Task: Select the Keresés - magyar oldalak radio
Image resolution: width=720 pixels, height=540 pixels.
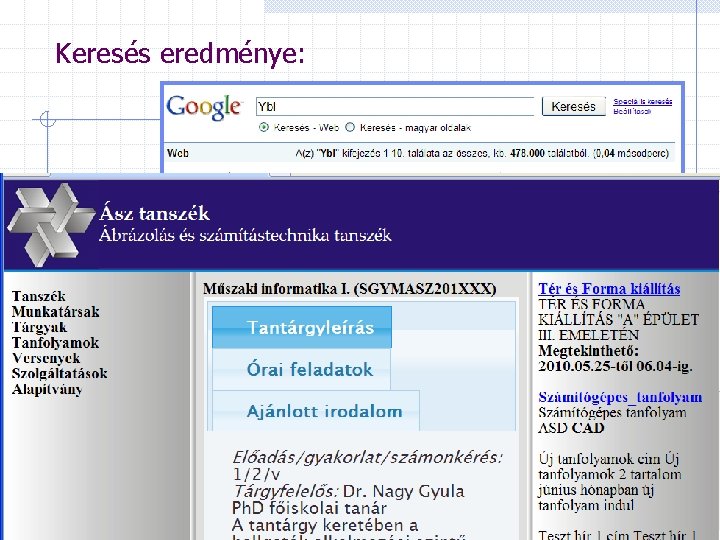Action: 350,127
